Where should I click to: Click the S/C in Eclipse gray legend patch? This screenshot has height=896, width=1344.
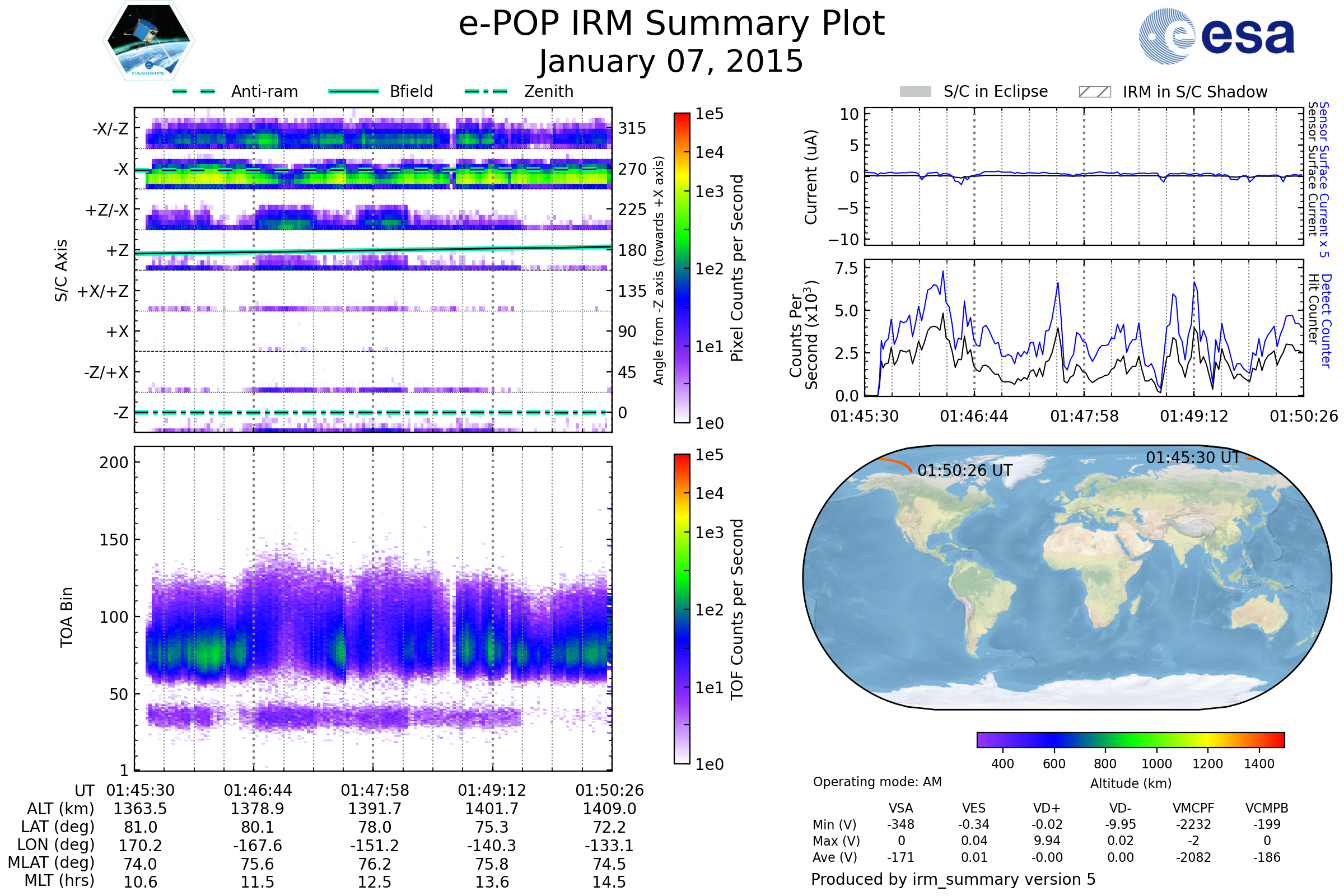click(x=915, y=92)
